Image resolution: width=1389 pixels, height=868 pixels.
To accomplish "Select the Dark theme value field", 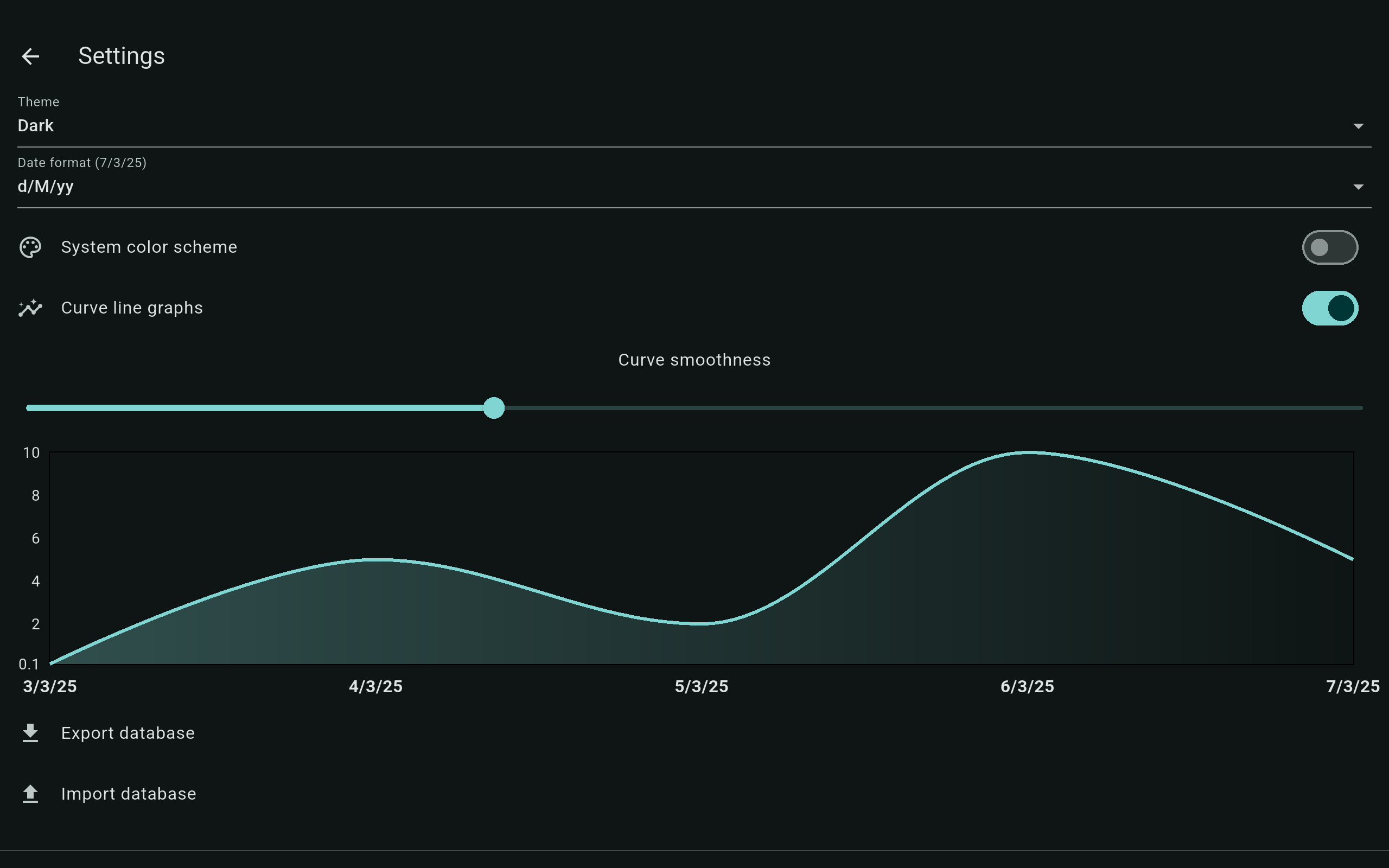I will [x=36, y=126].
